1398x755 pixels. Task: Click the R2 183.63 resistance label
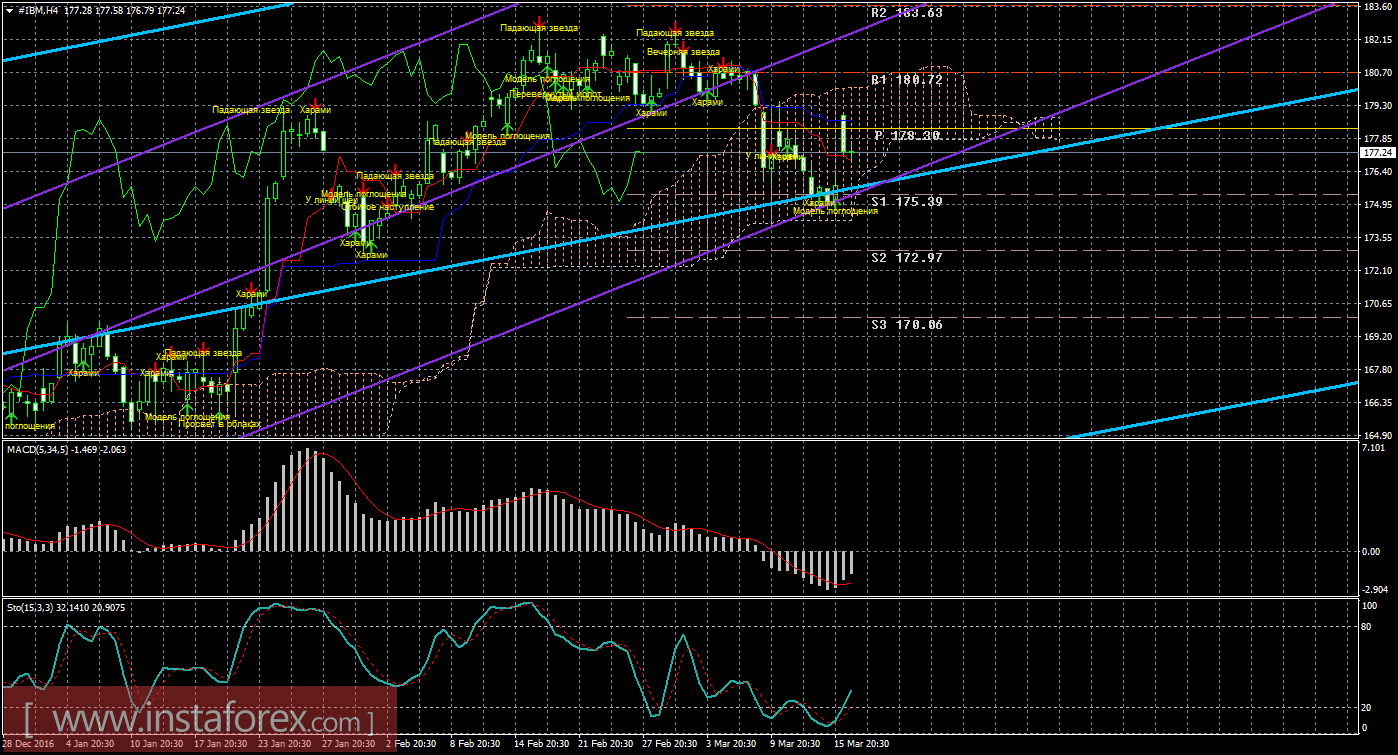pos(906,13)
